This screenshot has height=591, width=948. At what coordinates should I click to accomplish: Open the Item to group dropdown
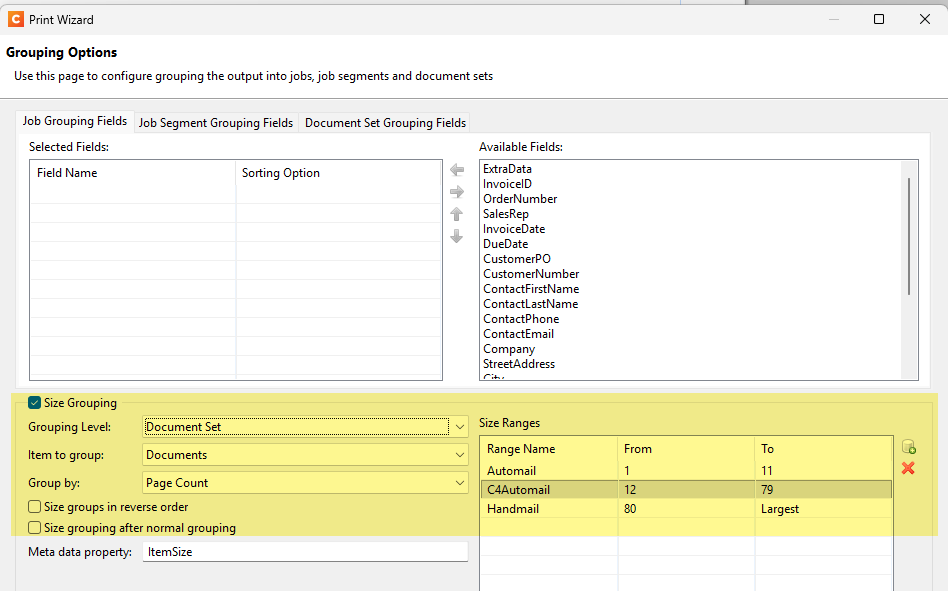[459, 455]
